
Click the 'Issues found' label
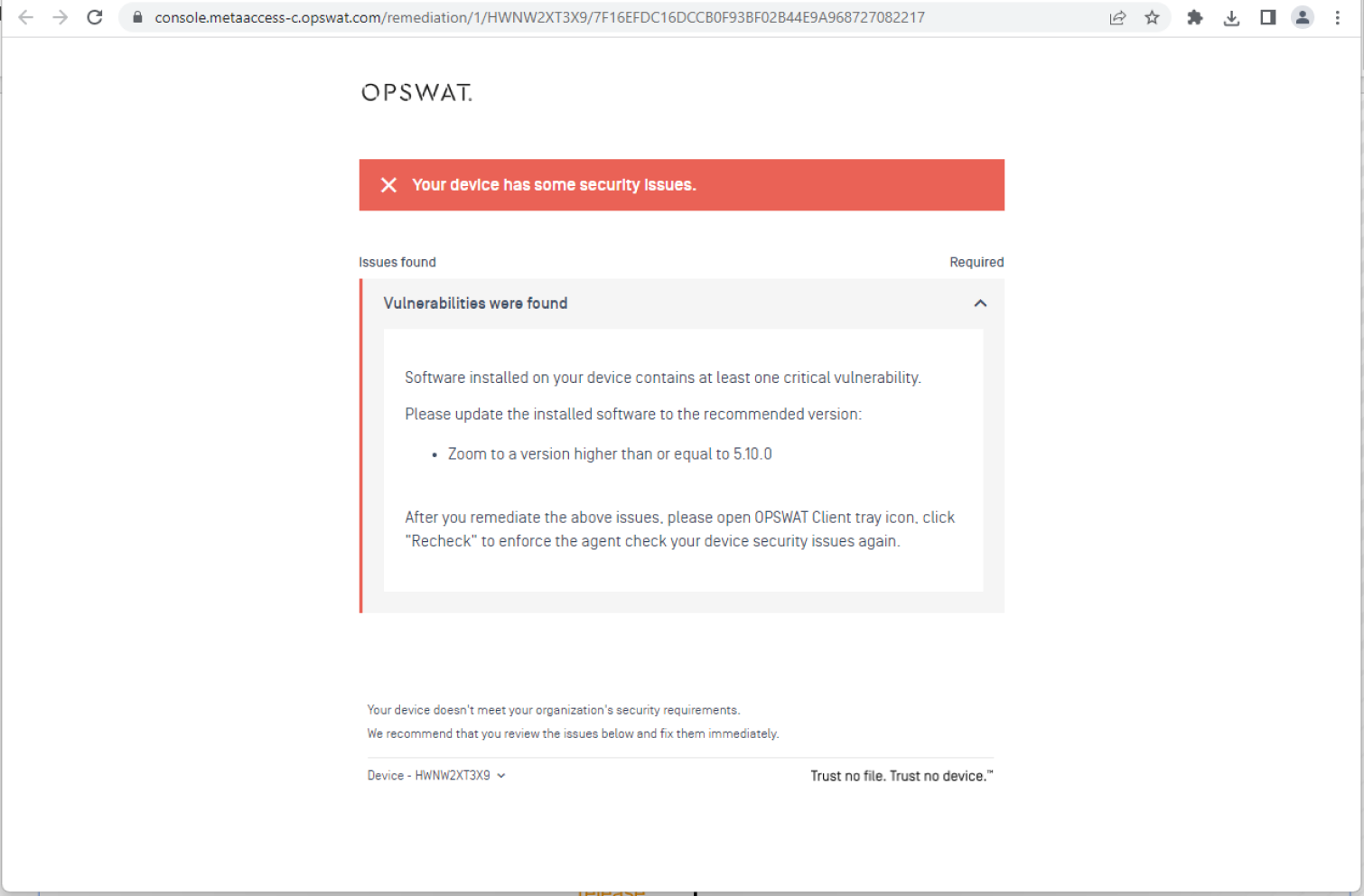pos(397,262)
